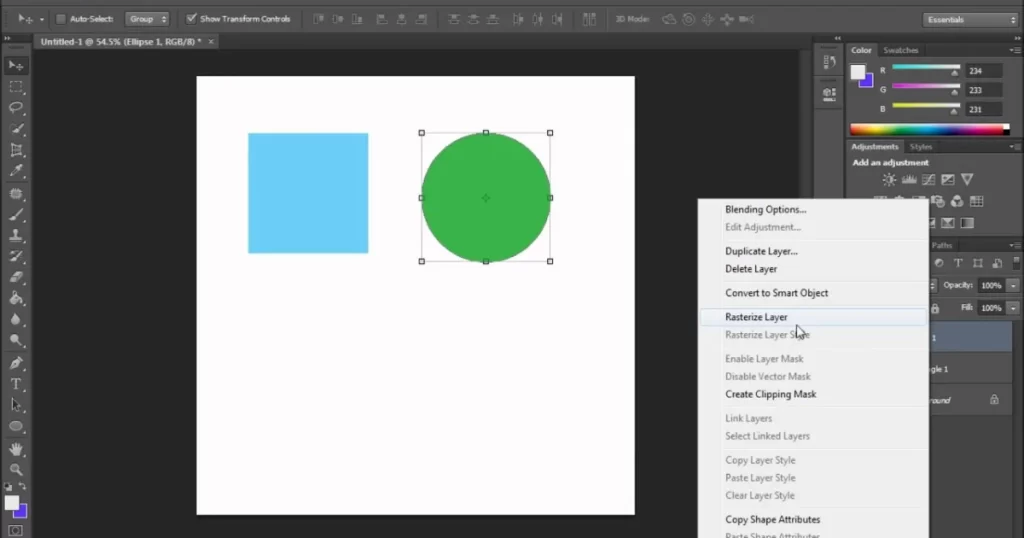This screenshot has width=1024, height=538.
Task: Select the Quick Selection tool
Action: 16,129
